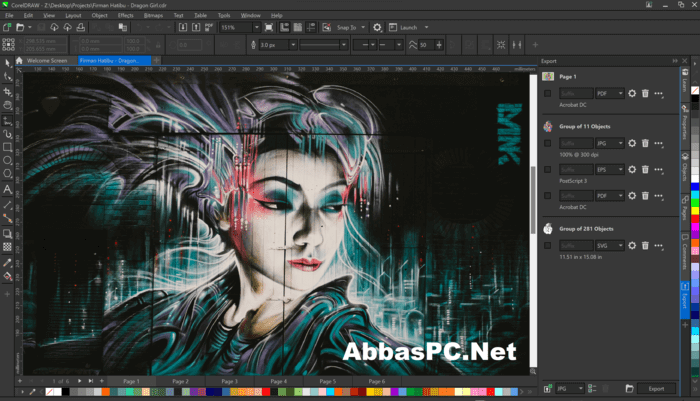The image size is (700, 401).
Task: Close the Export docker panel
Action: click(x=685, y=61)
